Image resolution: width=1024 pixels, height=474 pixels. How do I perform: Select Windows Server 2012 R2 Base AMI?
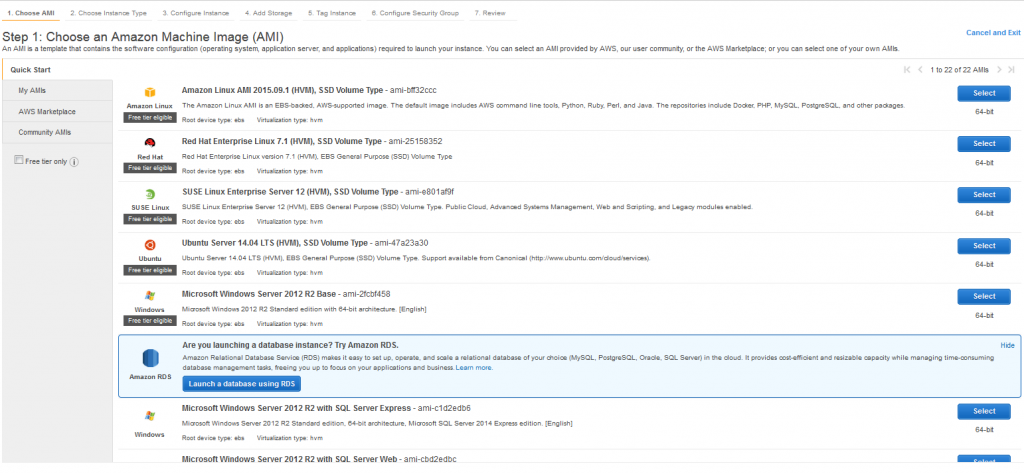click(984, 296)
